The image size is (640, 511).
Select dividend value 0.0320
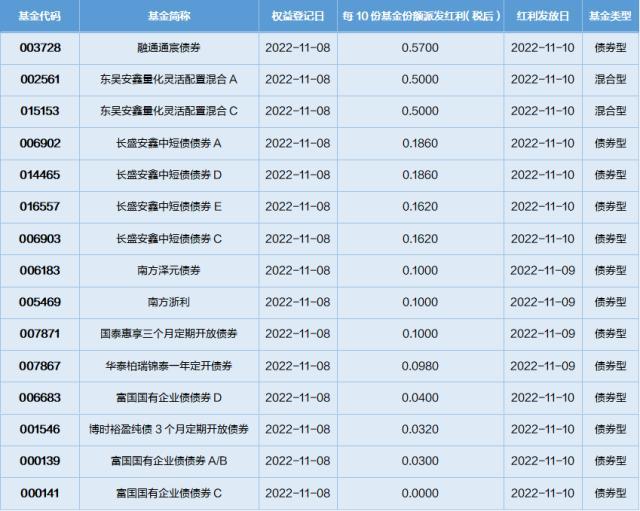pyautogui.click(x=420, y=429)
